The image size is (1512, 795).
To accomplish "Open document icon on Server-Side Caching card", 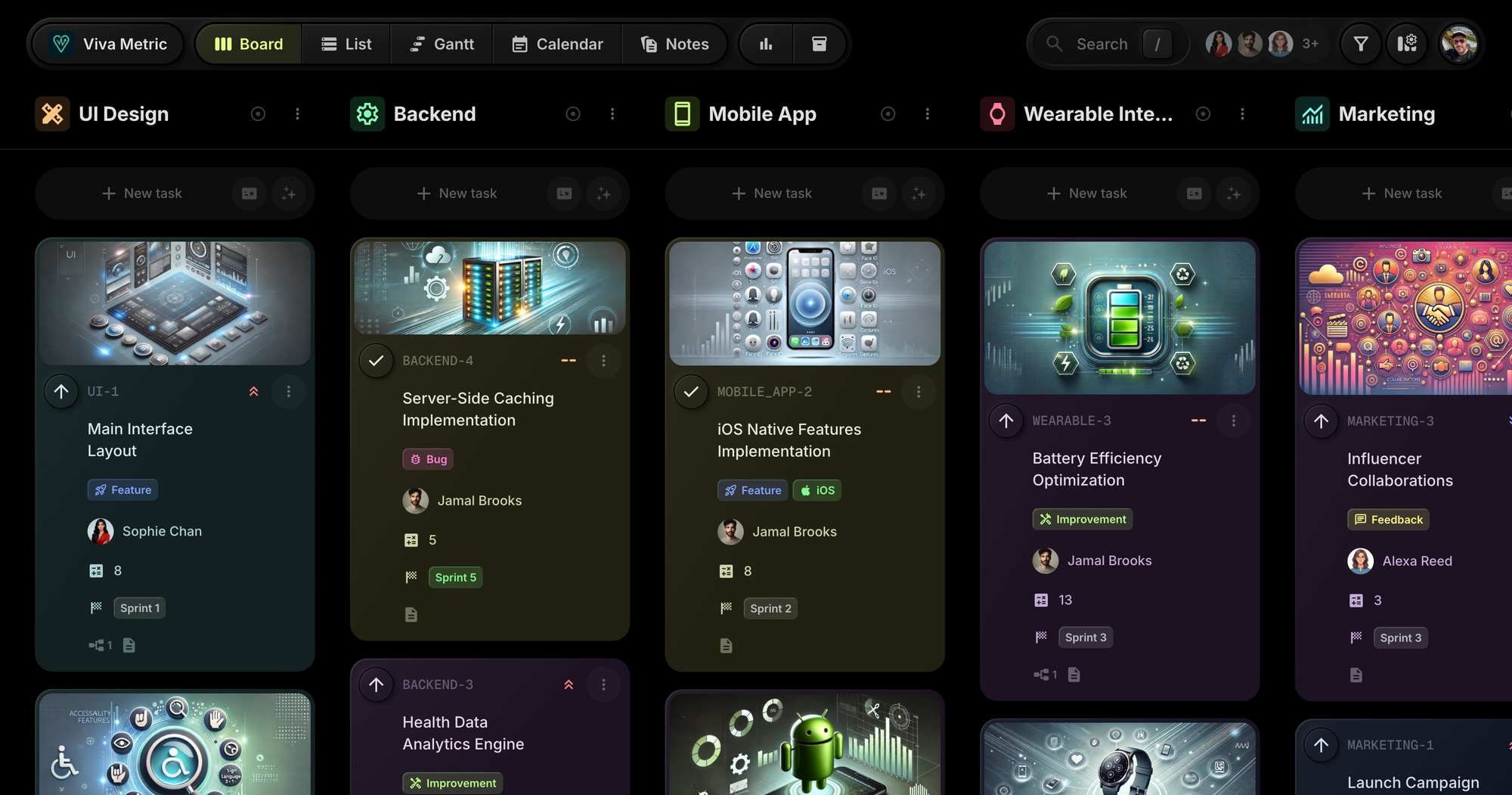I will tap(411, 614).
